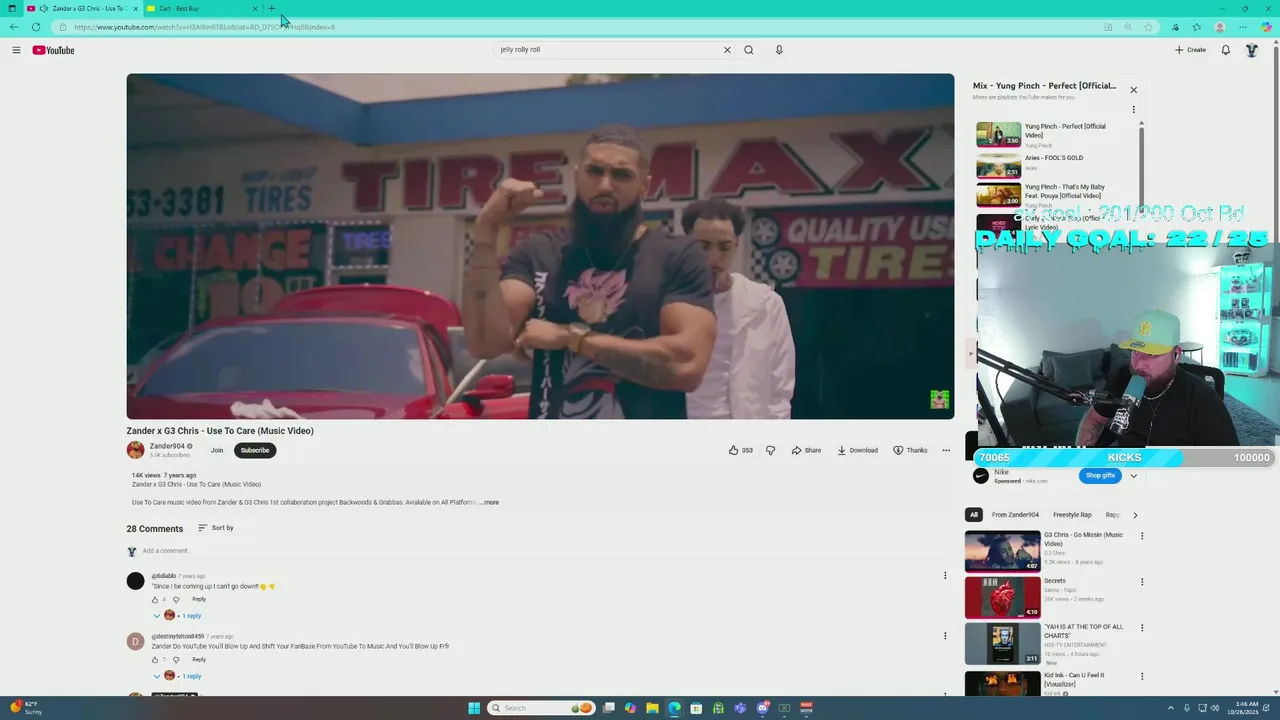Viewport: 1280px width, 720px height.
Task: Dislike the video with thumbs down
Action: tap(770, 450)
